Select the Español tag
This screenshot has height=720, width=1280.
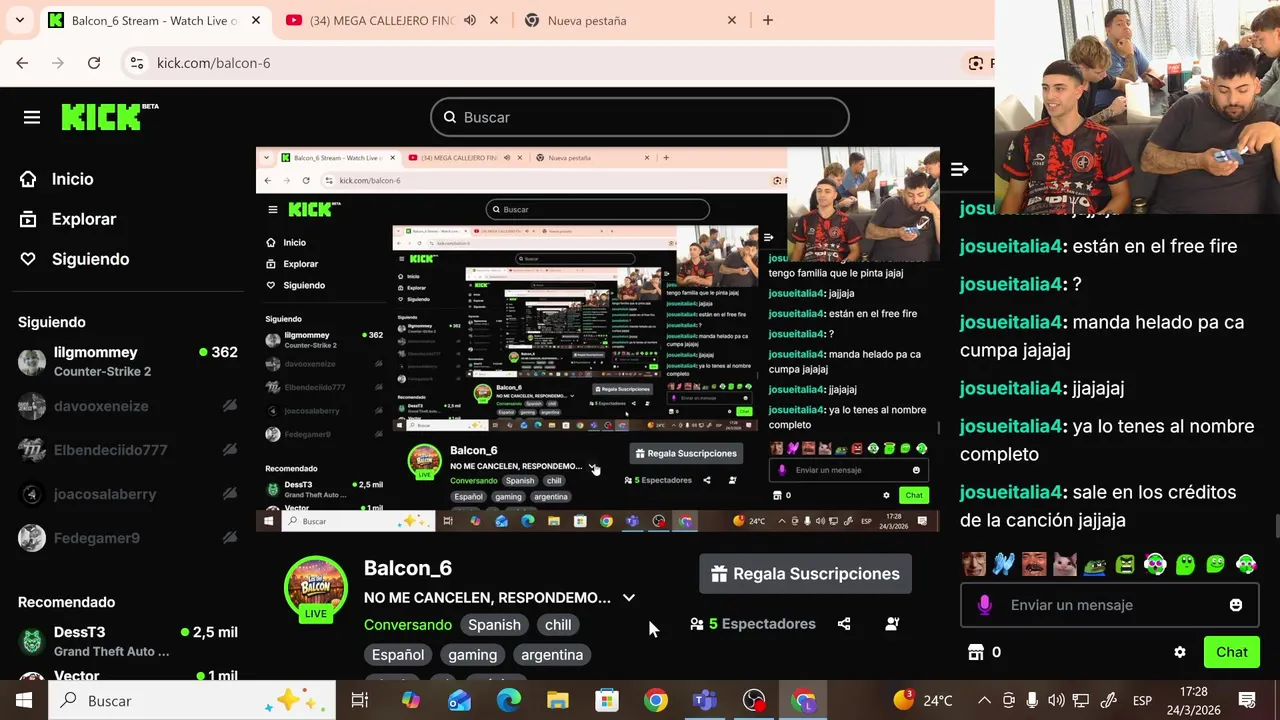click(398, 655)
